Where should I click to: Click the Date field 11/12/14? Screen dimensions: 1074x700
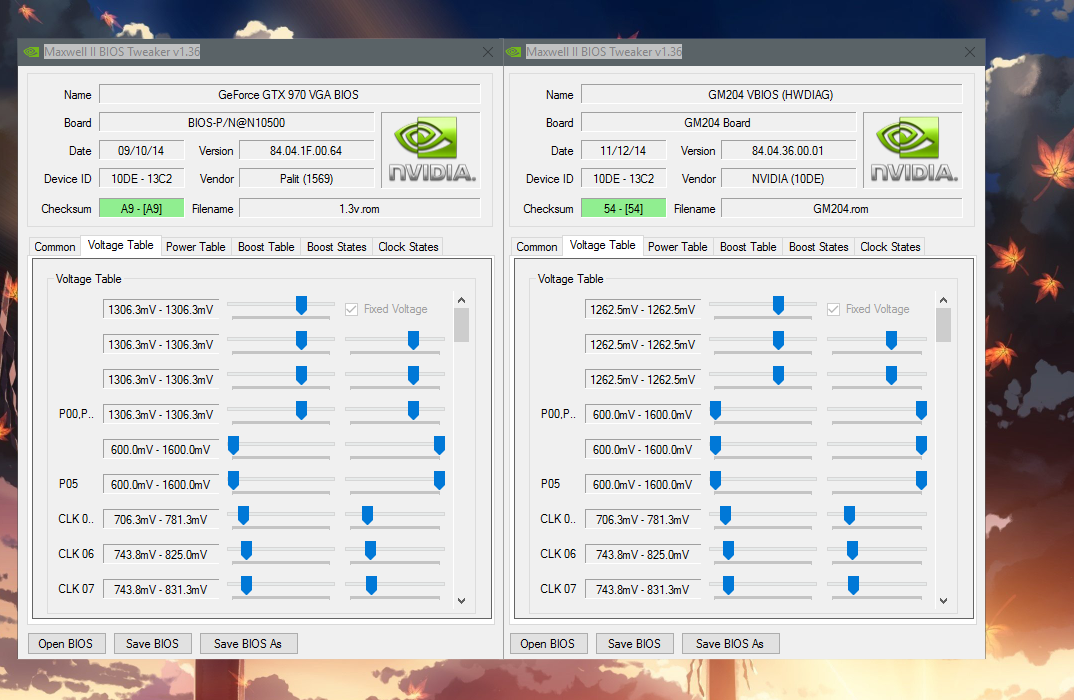tap(624, 151)
